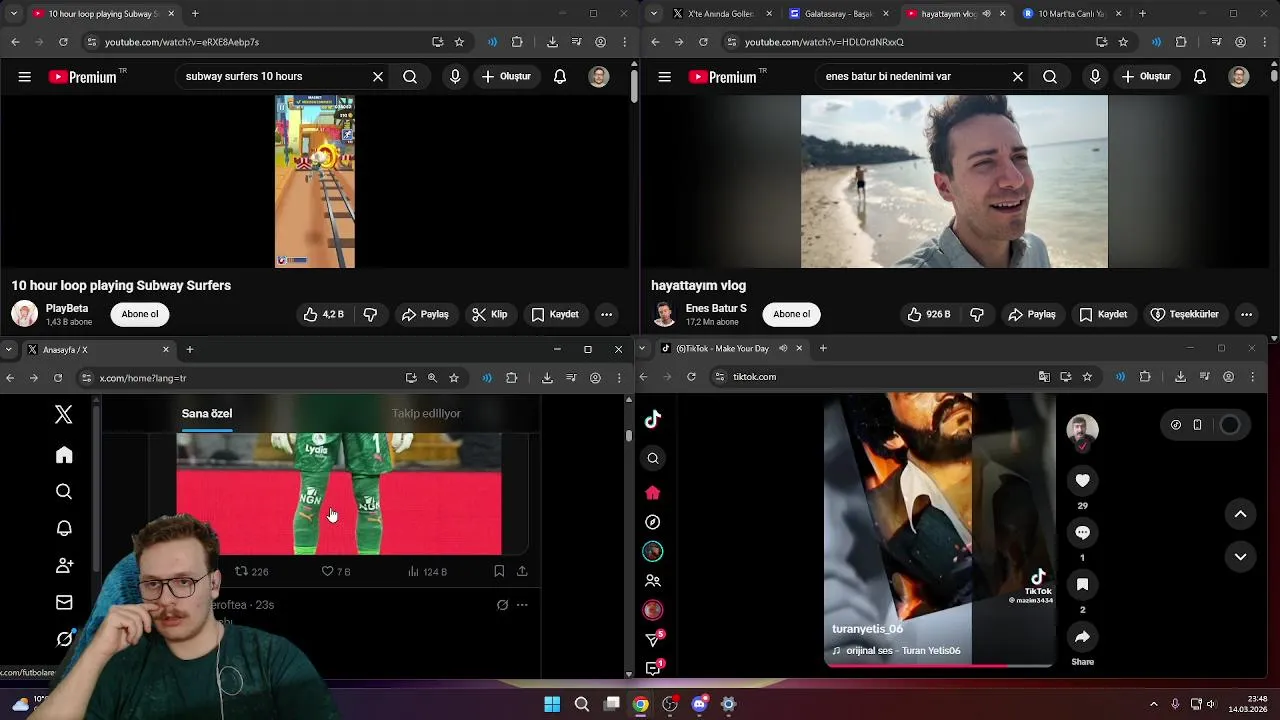Open Discord from the Windows taskbar
The image size is (1280, 720).
[699, 704]
